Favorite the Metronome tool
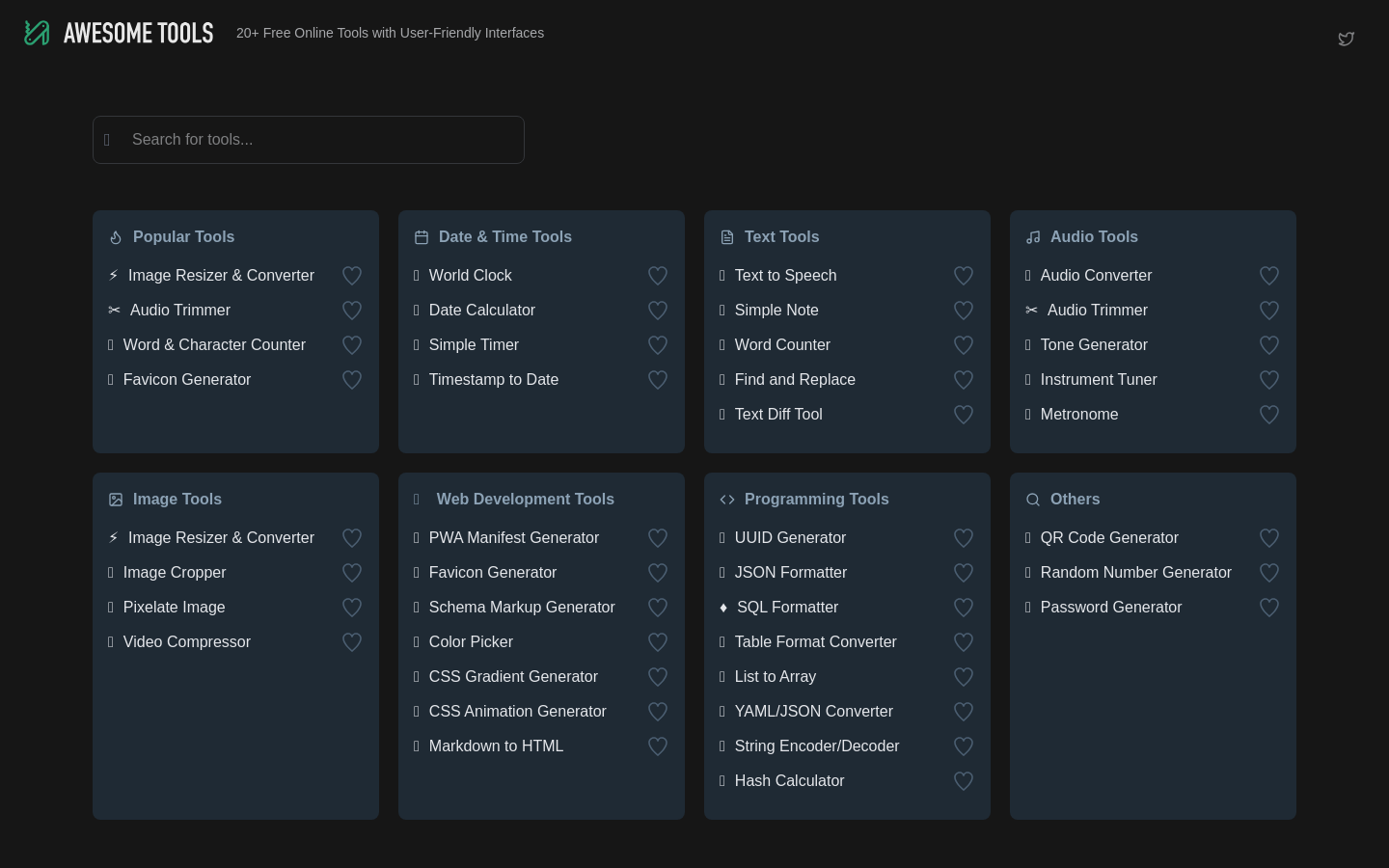The width and height of the screenshot is (1389, 868). (x=1269, y=415)
